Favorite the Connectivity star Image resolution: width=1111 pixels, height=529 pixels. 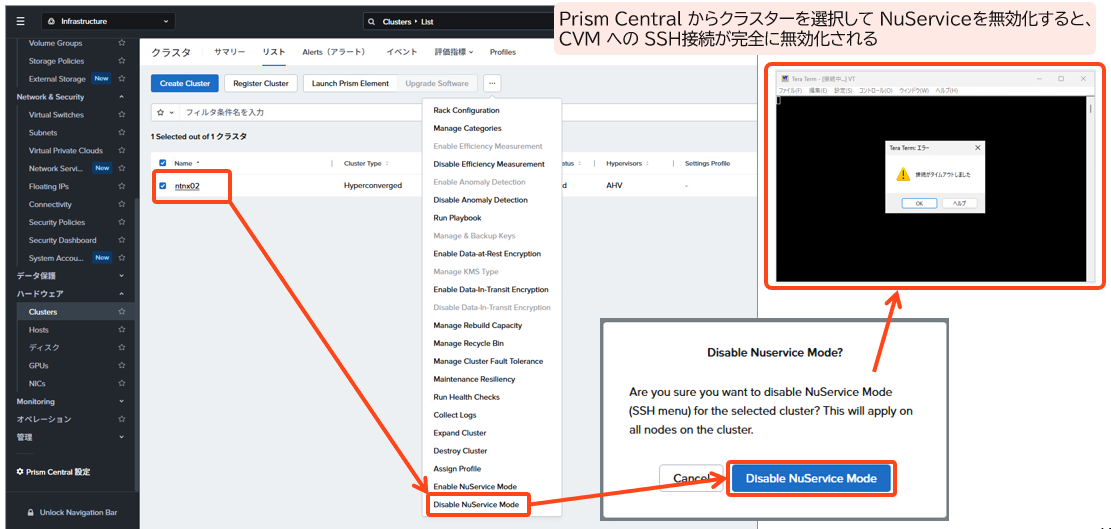point(122,204)
